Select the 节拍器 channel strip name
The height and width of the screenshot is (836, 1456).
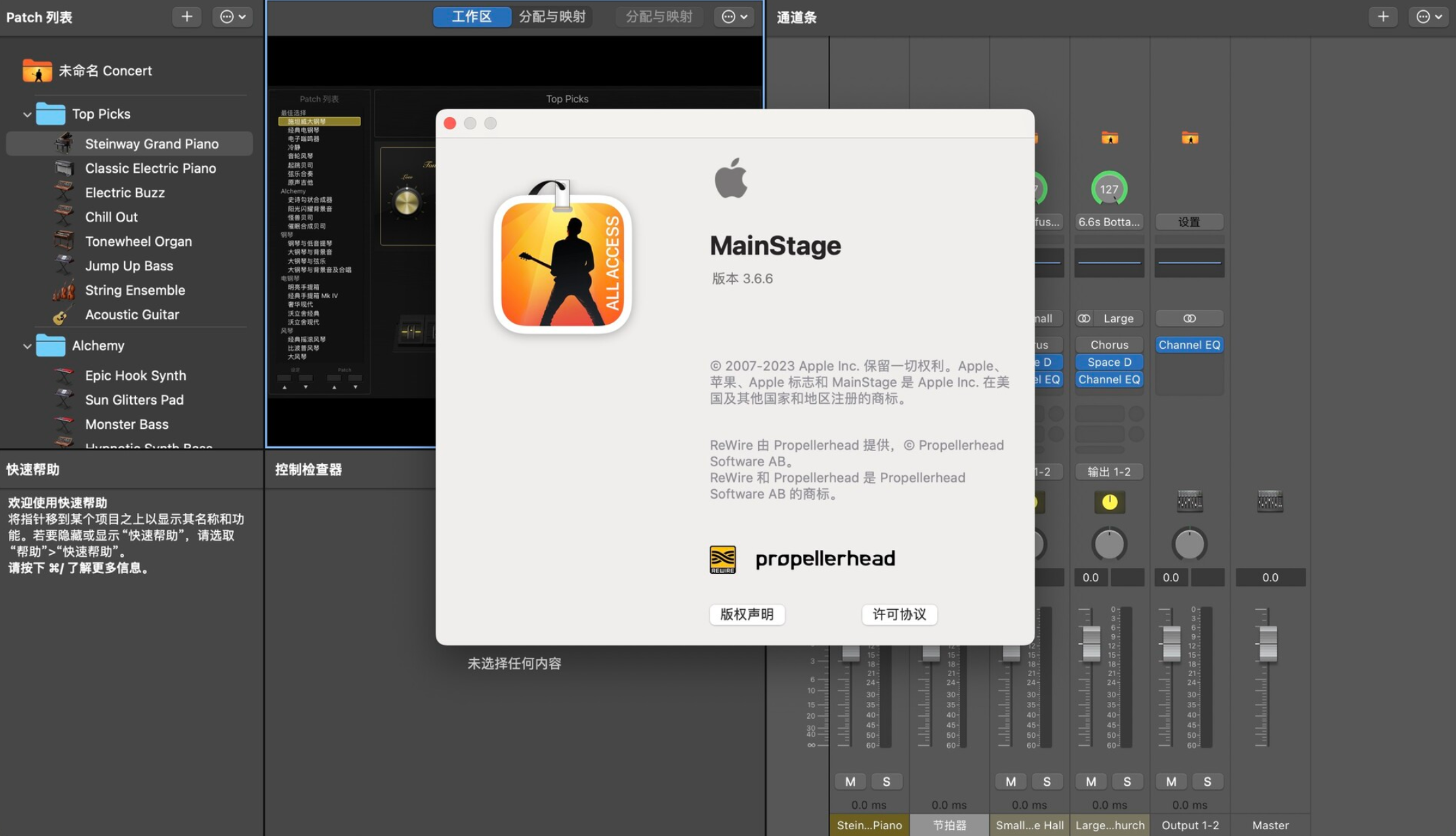(x=949, y=825)
